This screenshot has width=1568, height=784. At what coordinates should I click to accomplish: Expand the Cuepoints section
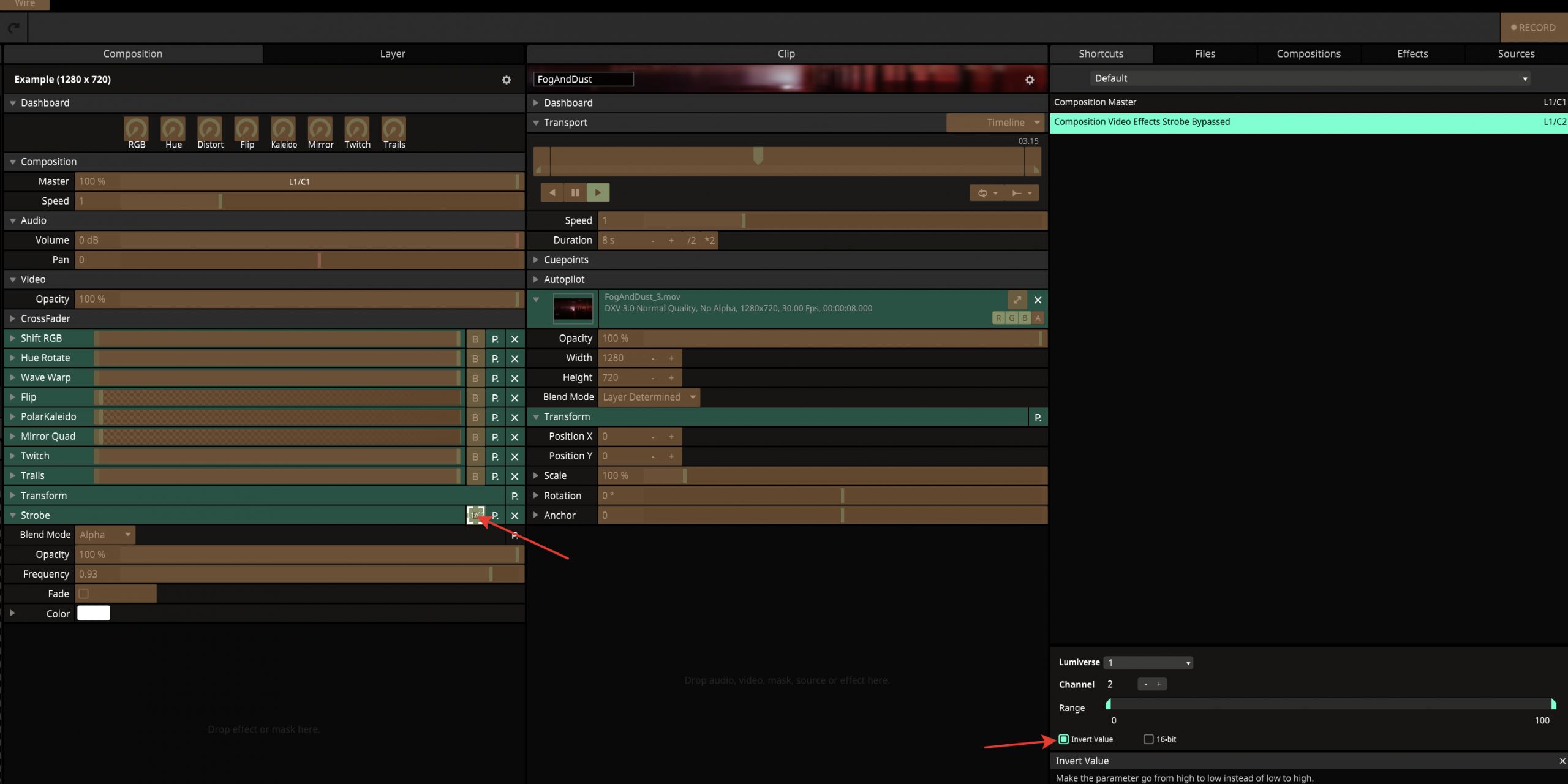coord(535,260)
